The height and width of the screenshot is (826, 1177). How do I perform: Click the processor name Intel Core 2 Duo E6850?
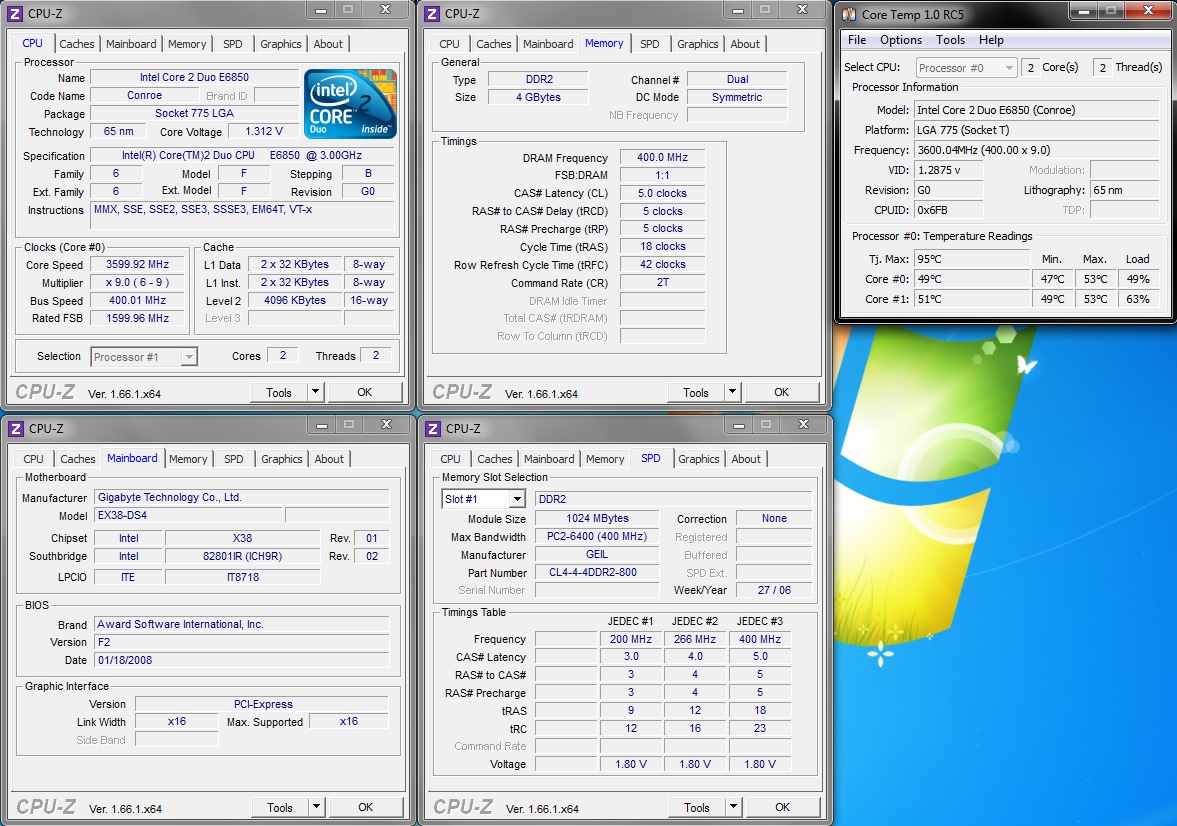click(x=194, y=77)
